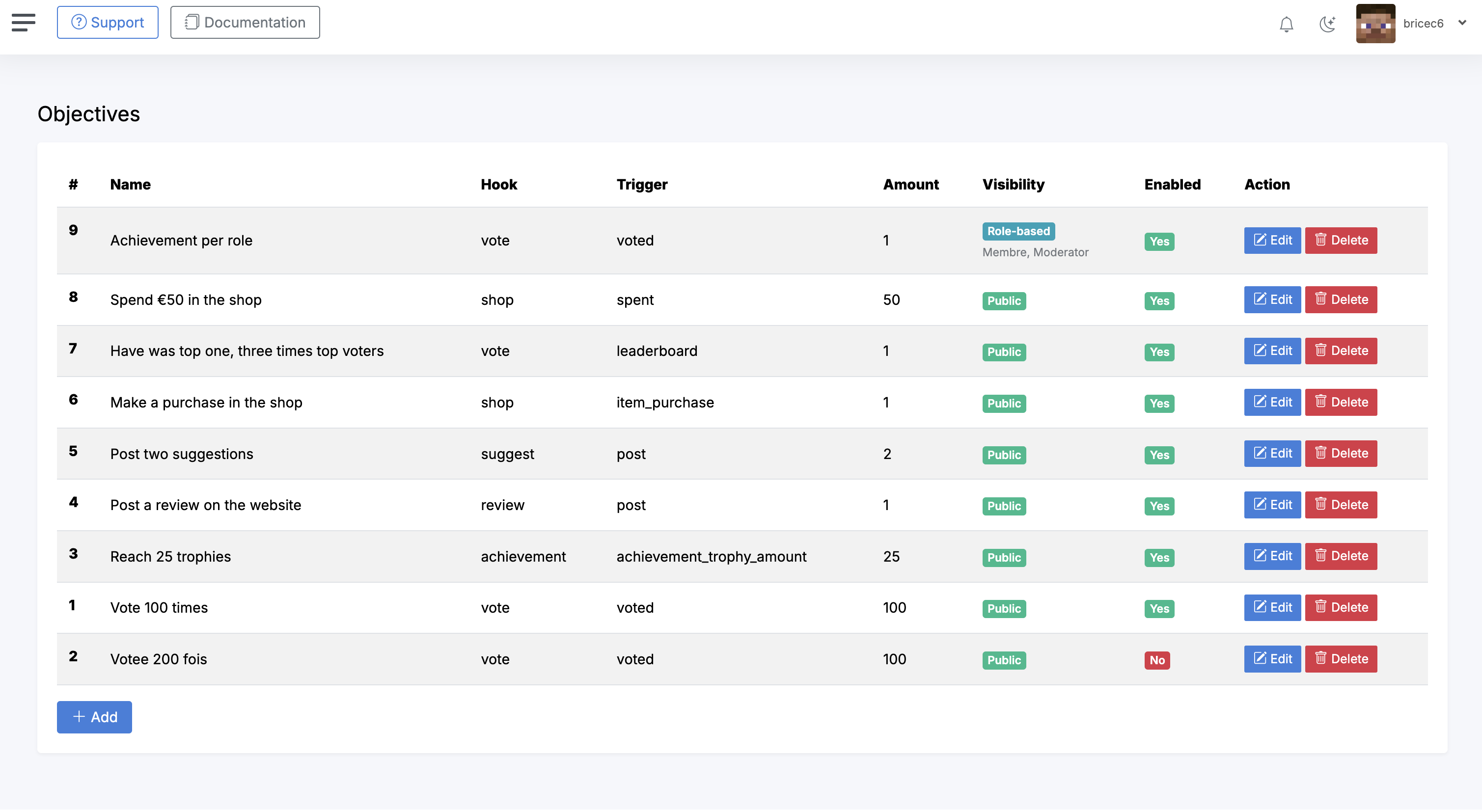The width and height of the screenshot is (1482, 812).
Task: Click bricec6 user avatar image
Action: (1375, 24)
